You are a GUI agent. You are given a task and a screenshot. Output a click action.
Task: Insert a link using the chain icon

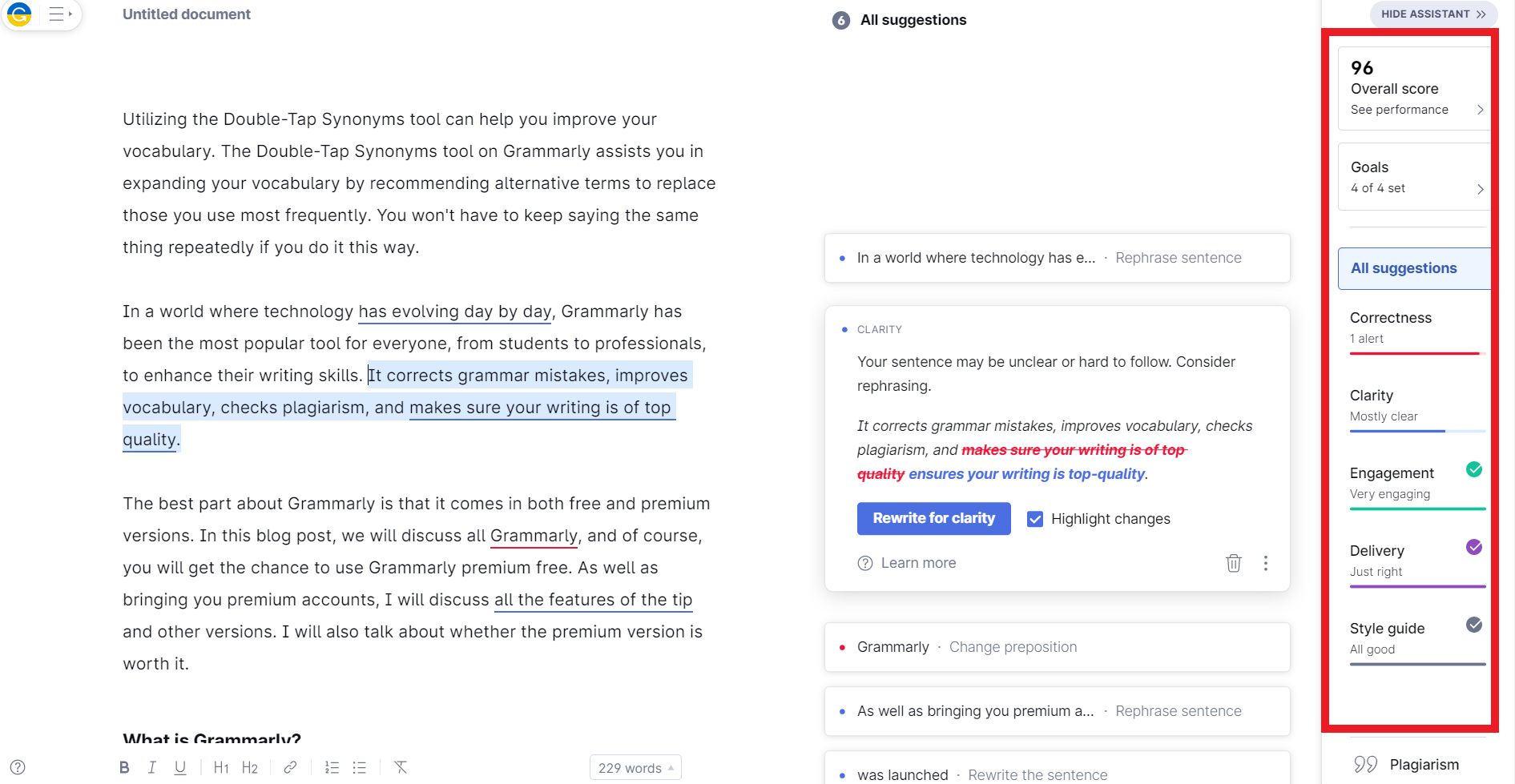tap(290, 766)
